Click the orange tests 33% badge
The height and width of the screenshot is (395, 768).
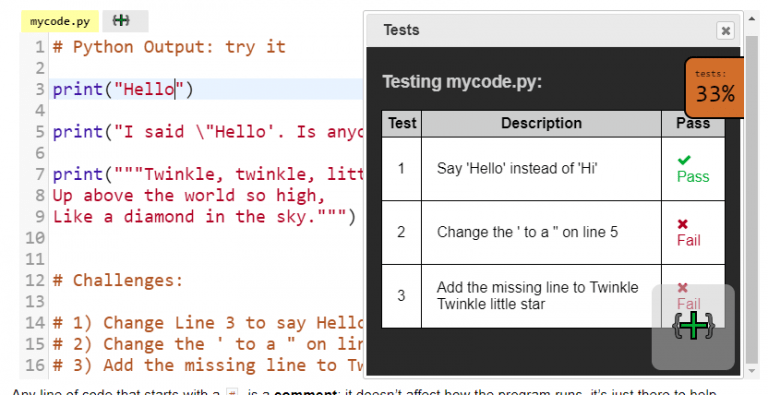coord(715,87)
